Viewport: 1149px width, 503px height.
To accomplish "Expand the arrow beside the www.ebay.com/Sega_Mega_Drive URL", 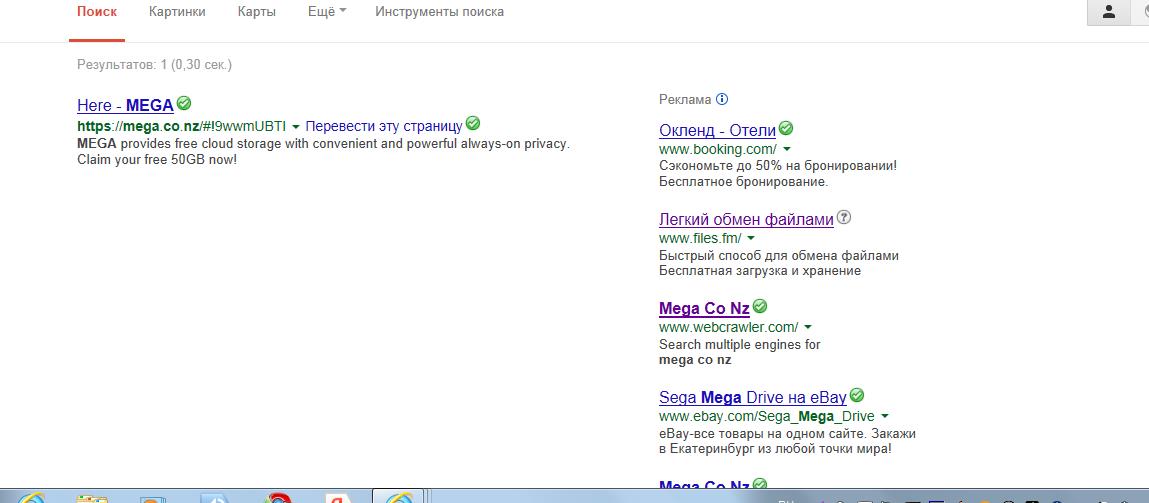I will [x=885, y=417].
